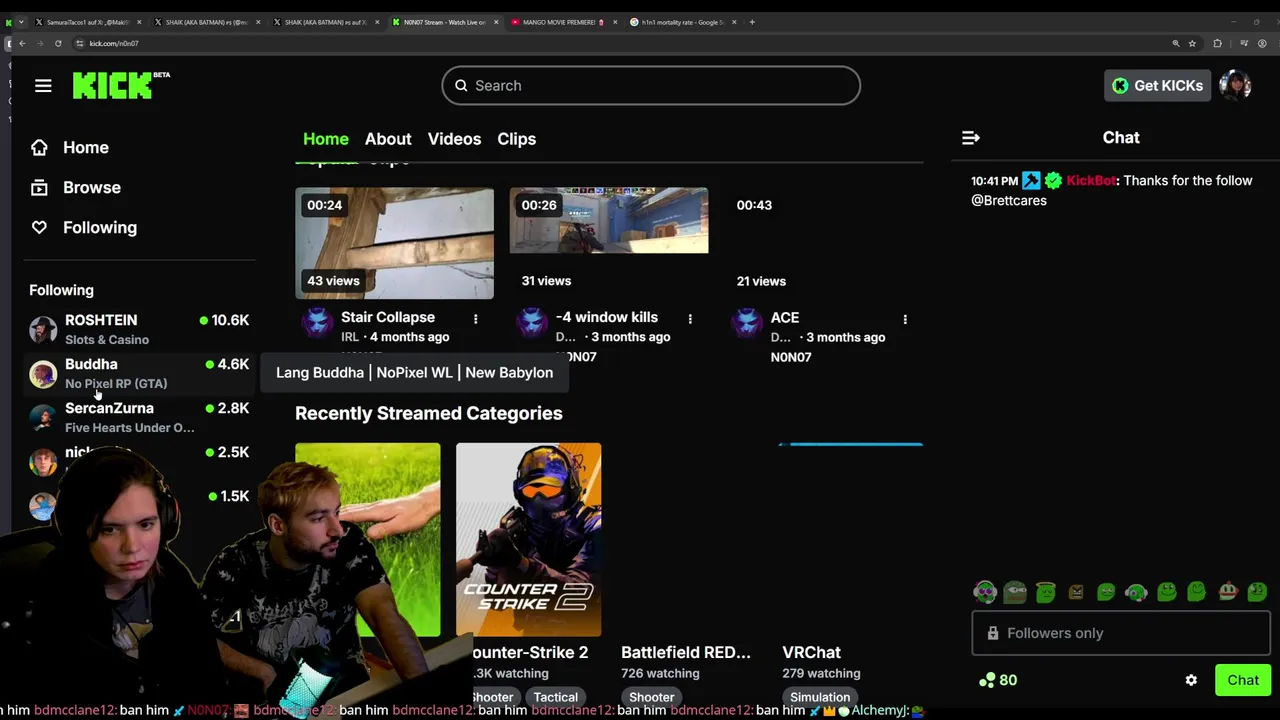Screen dimensions: 1280x720
Task: Click the KickBot moderator badge icon
Action: (x=1031, y=181)
